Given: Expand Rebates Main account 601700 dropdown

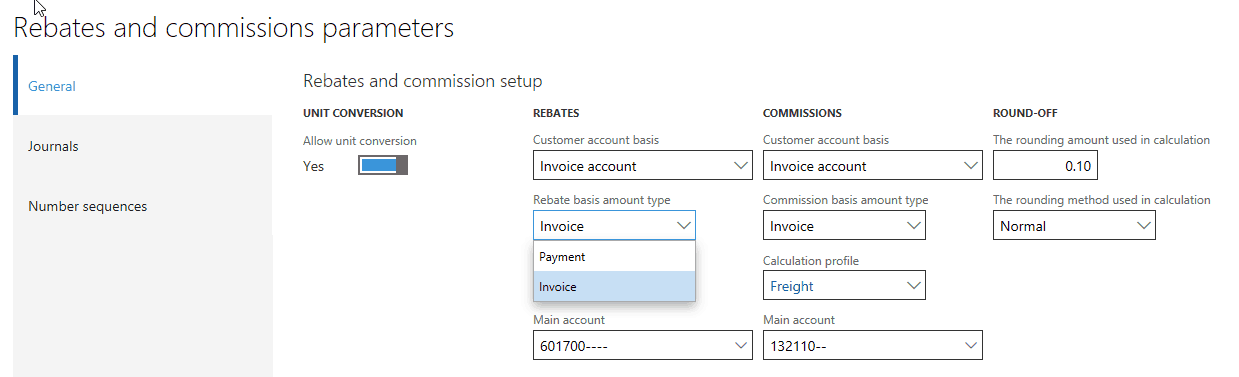Looking at the screenshot, I should coord(741,346).
